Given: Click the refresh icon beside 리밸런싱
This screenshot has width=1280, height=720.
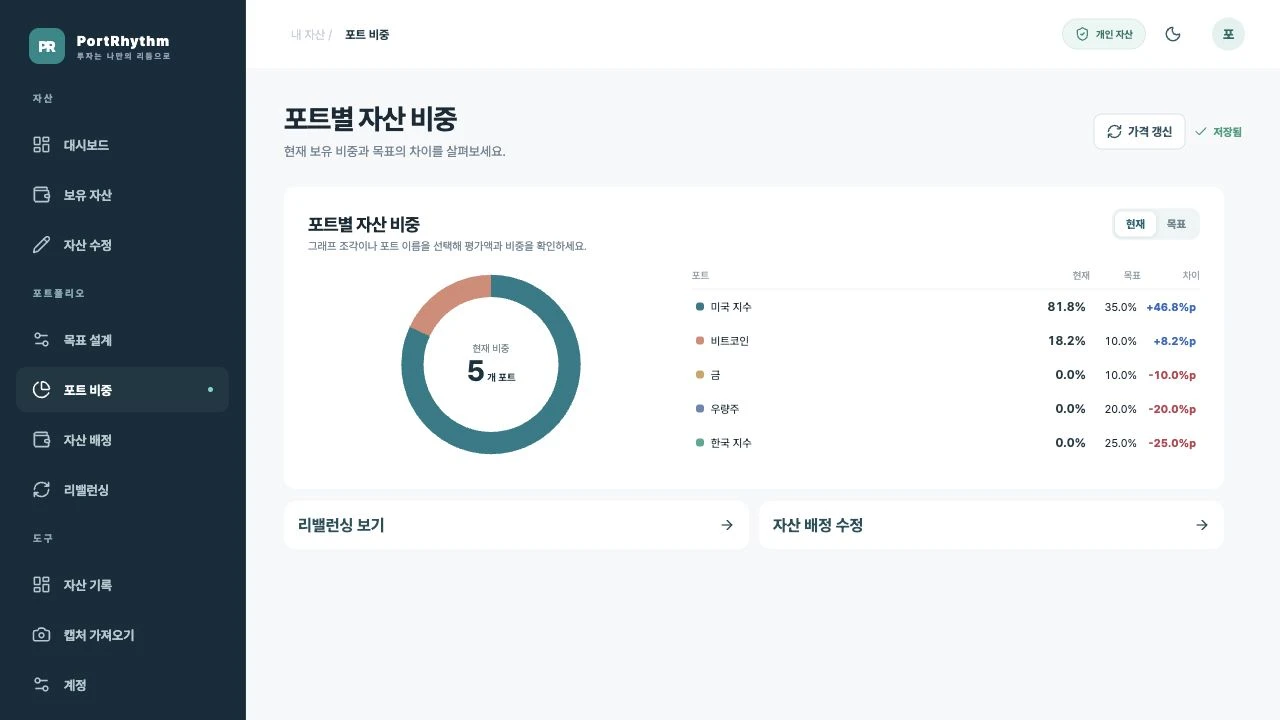Looking at the screenshot, I should click(41, 490).
